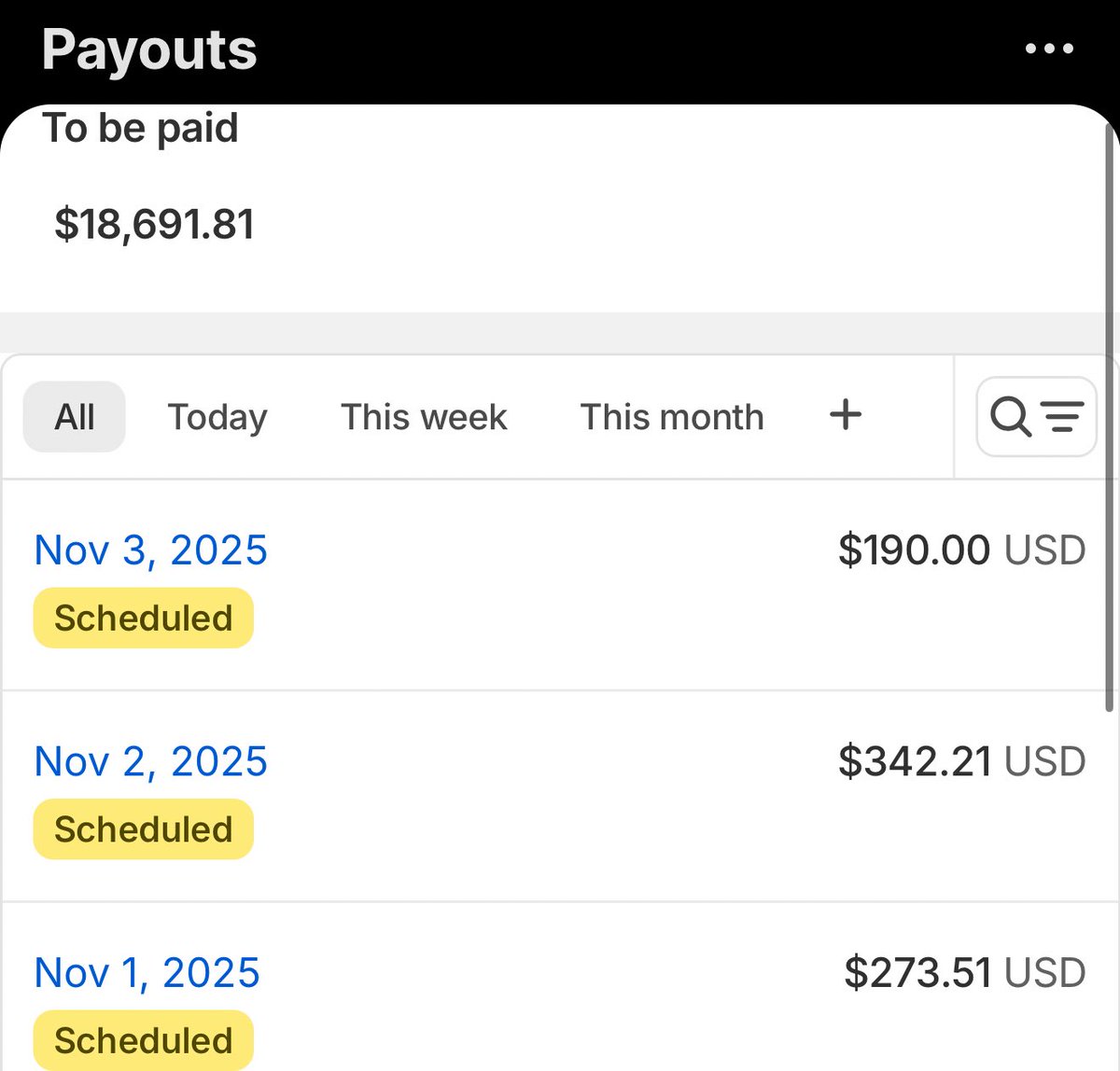This screenshot has height=1071, width=1120.
Task: Click the $190.00 USD payout amount
Action: click(x=961, y=549)
